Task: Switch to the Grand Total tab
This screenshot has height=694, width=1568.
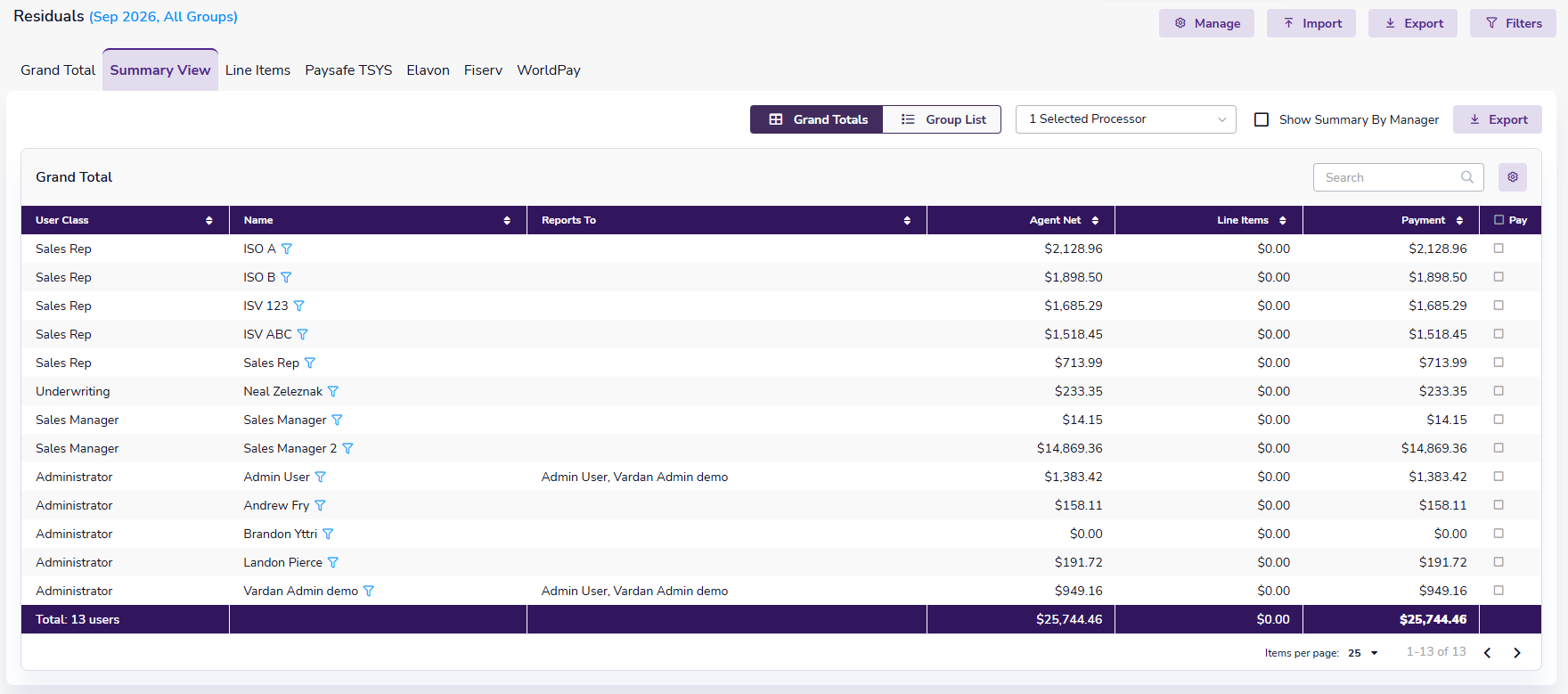Action: coord(58,70)
